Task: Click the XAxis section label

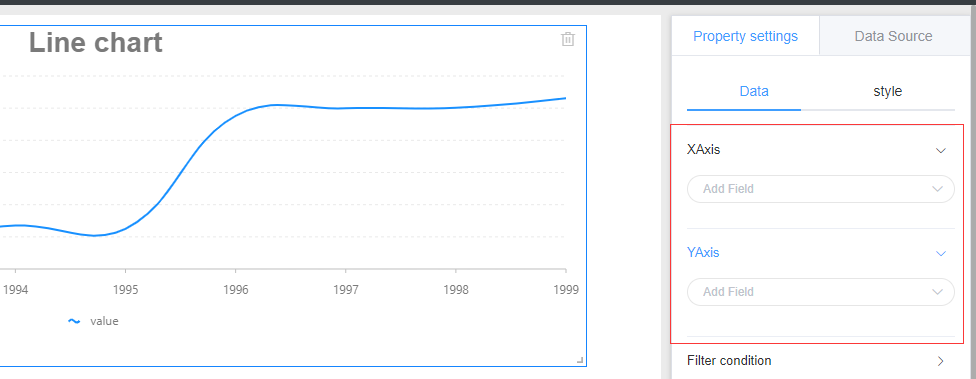Action: pyautogui.click(x=703, y=150)
